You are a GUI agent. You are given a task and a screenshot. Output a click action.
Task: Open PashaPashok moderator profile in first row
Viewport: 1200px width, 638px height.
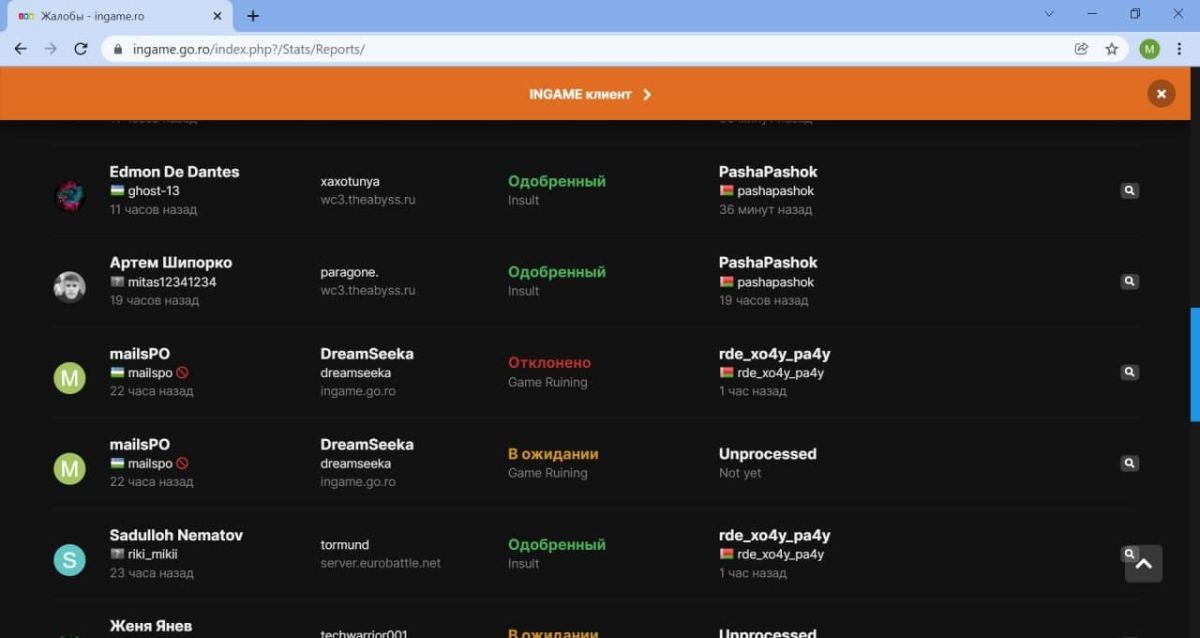pyautogui.click(x=767, y=172)
